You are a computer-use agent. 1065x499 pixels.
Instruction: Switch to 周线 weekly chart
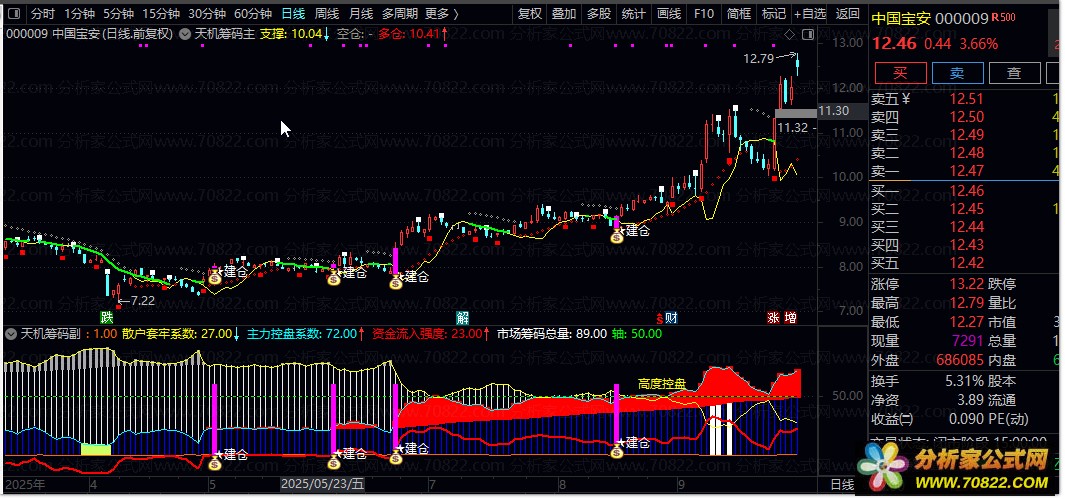[x=327, y=13]
